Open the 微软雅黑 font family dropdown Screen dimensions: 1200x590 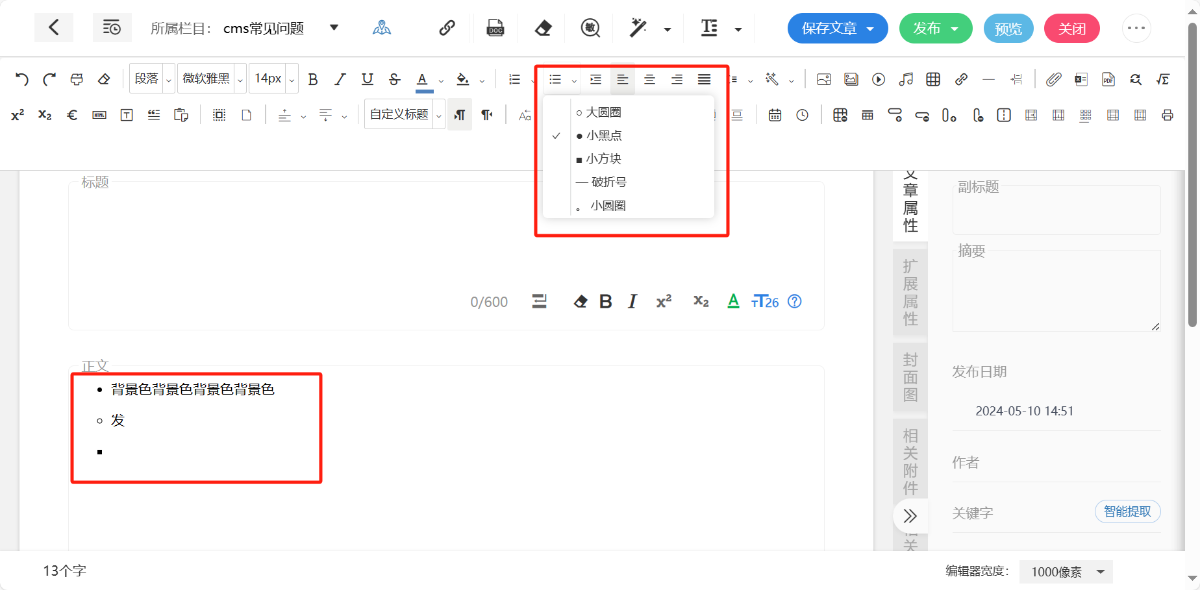[x=211, y=79]
